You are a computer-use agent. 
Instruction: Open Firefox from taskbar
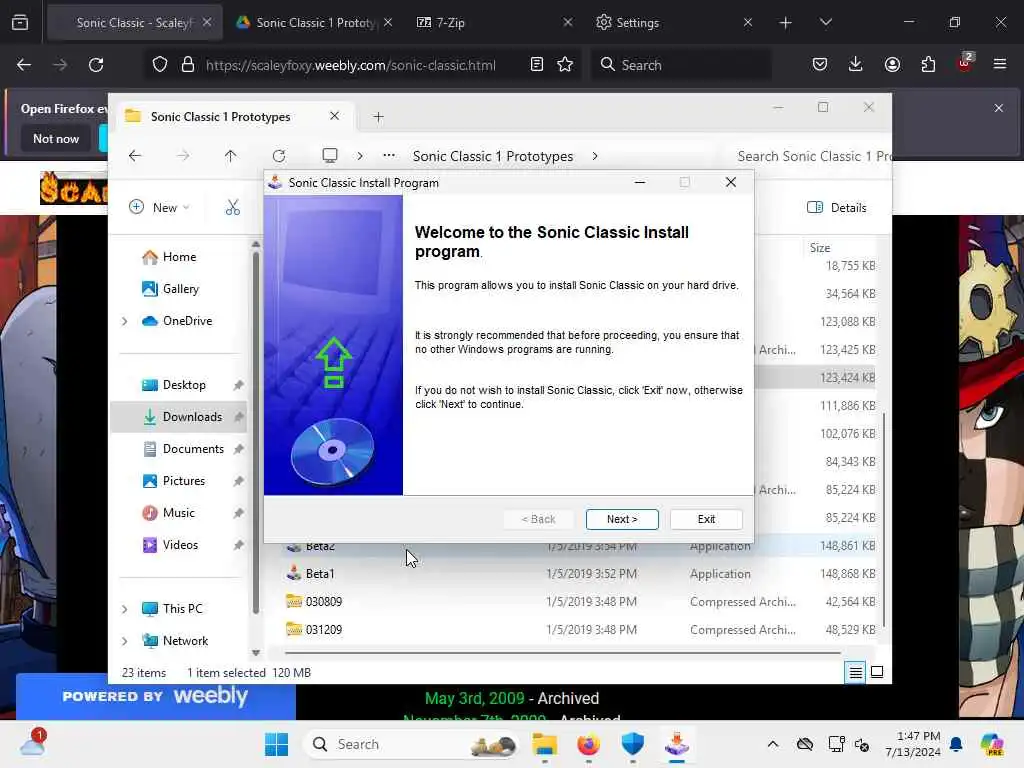[x=588, y=744]
